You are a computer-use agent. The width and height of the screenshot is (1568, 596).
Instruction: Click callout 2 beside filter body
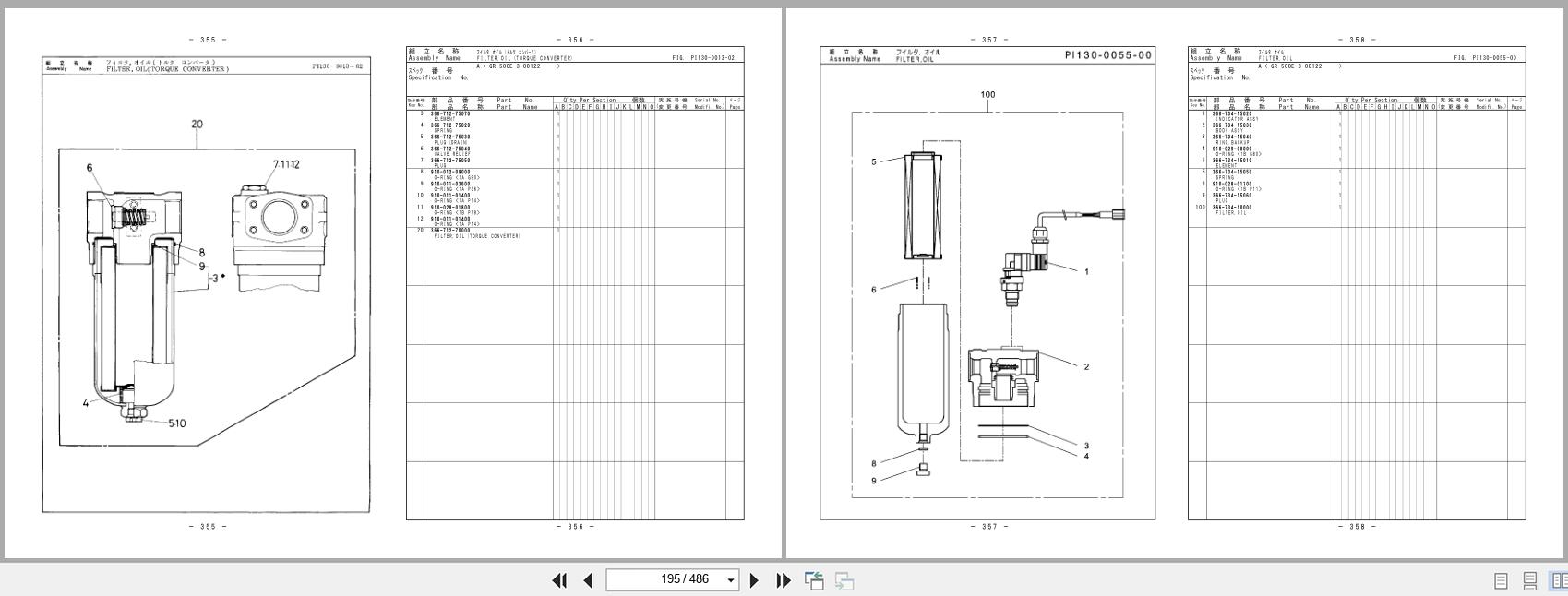1086,366
